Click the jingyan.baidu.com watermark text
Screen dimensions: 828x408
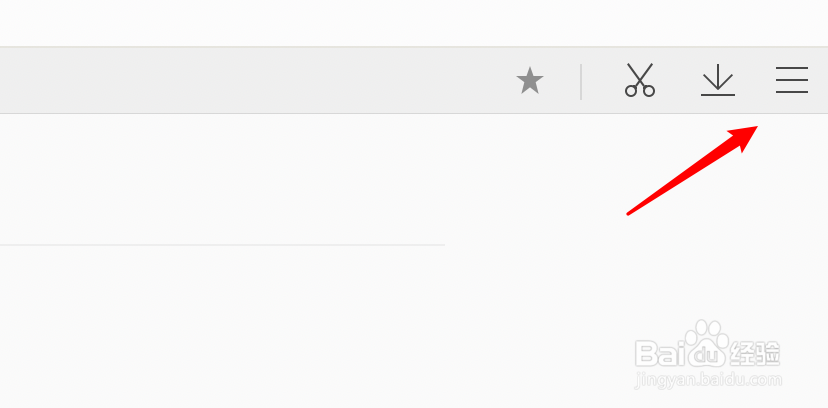(x=708, y=380)
